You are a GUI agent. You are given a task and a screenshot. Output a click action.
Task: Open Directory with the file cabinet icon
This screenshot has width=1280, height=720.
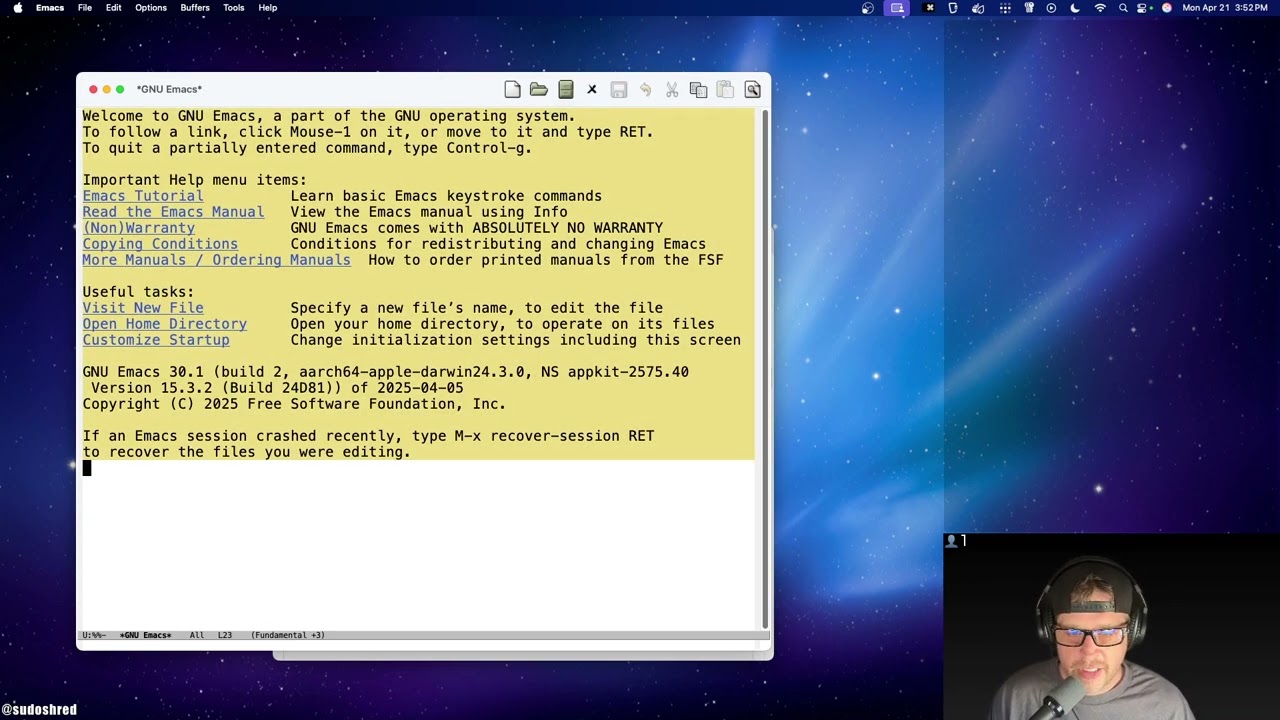click(x=566, y=90)
